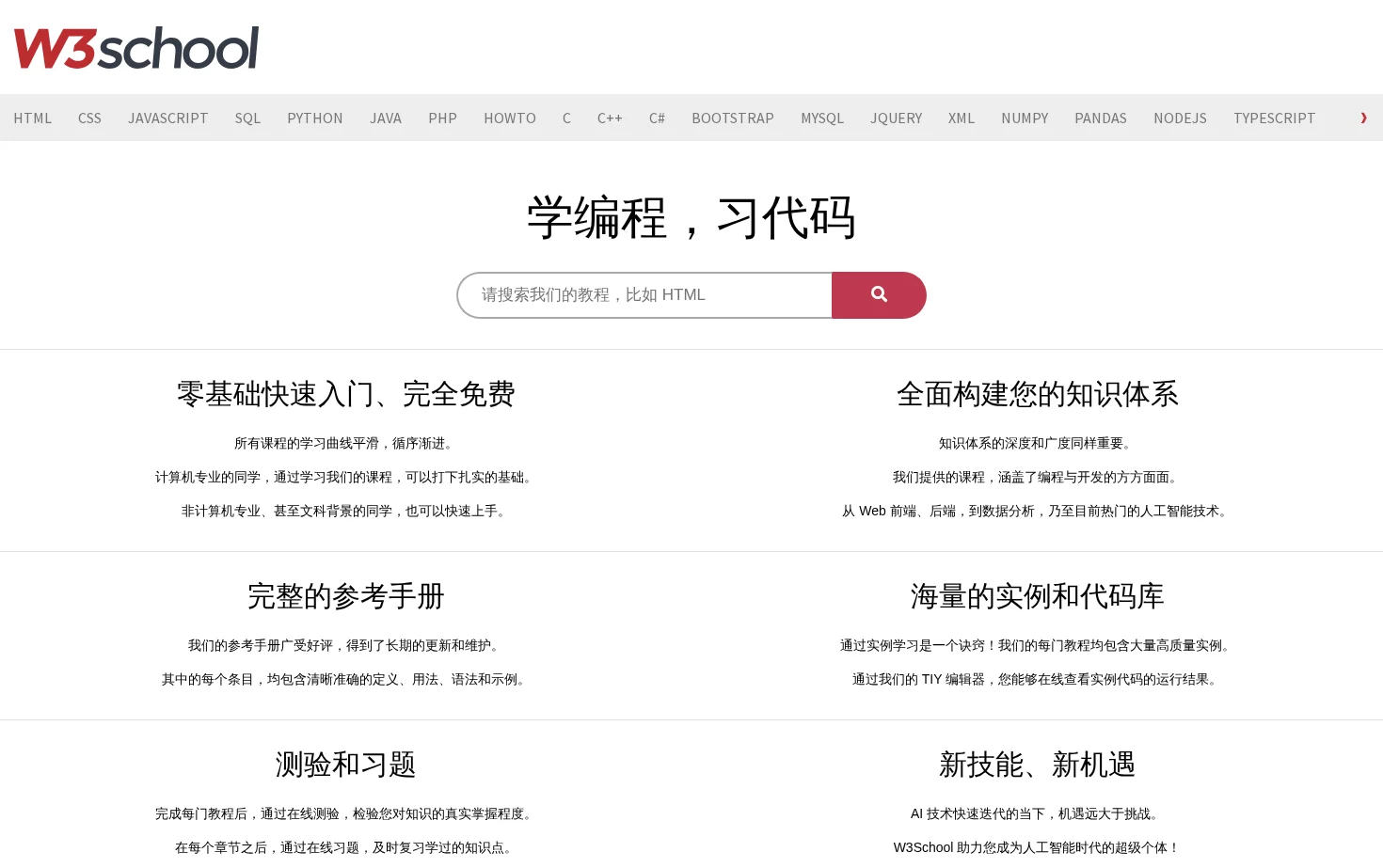
Task: Click heading 海量的实例和代码库
Action: pos(1037,596)
